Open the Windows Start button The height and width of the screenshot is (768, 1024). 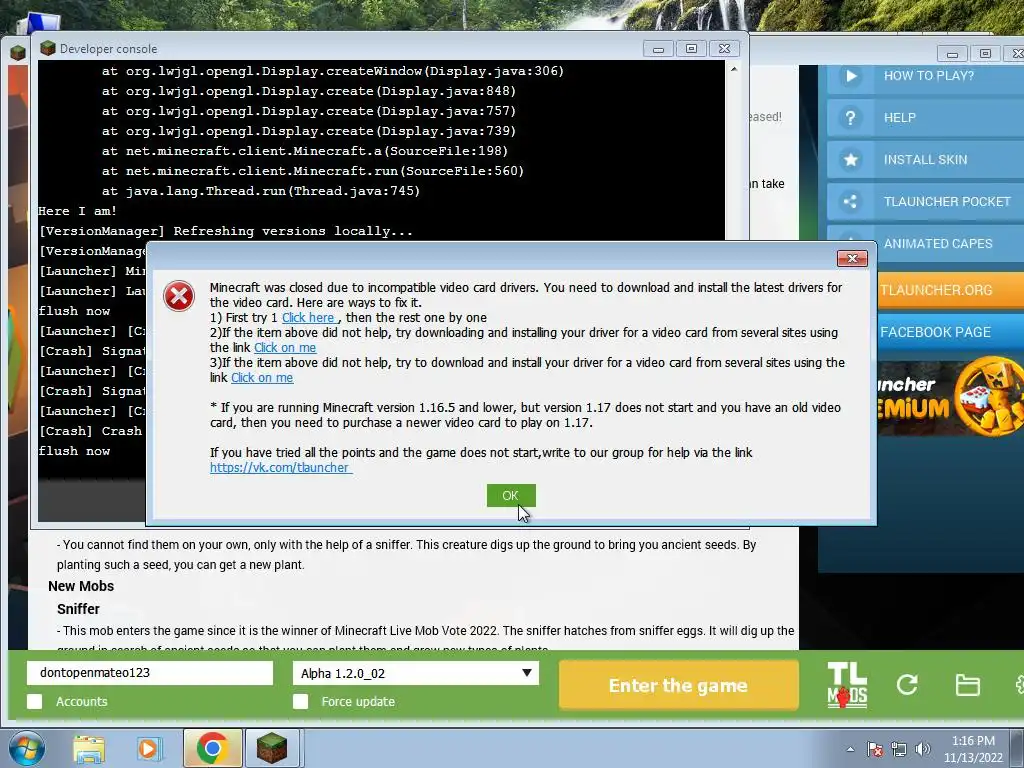pyautogui.click(x=25, y=748)
